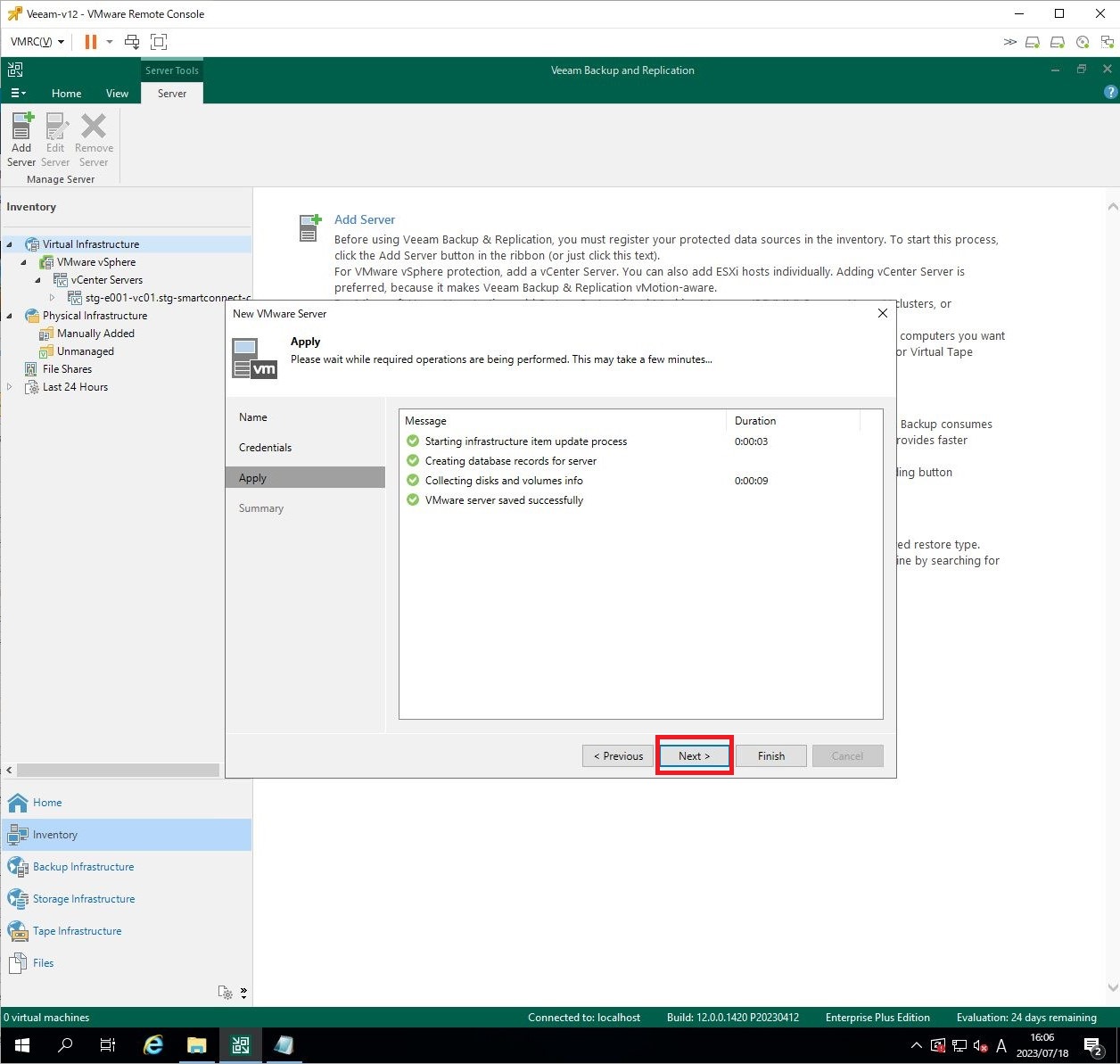Select Physical Infrastructure in the tree
This screenshot has height=1064, width=1120.
[x=95, y=316]
